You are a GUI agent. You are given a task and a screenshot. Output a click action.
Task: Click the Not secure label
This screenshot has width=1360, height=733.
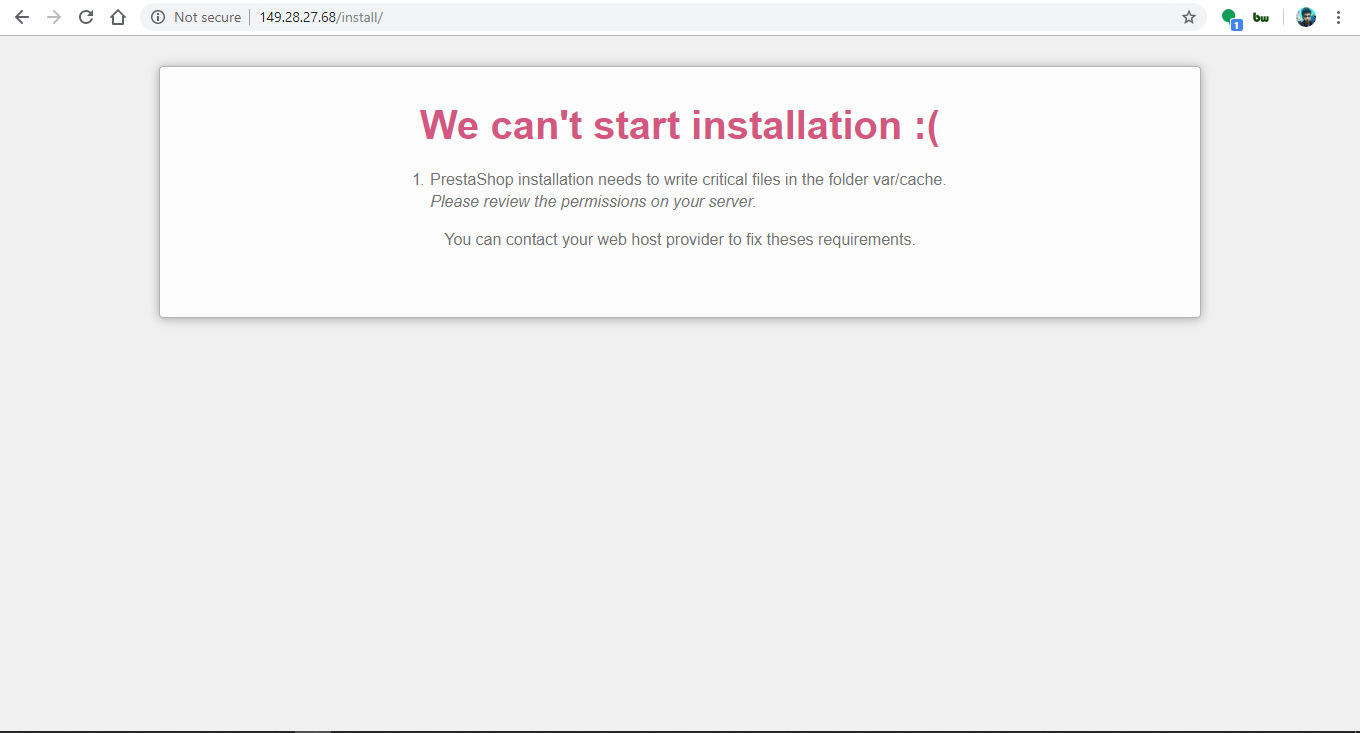coord(207,17)
